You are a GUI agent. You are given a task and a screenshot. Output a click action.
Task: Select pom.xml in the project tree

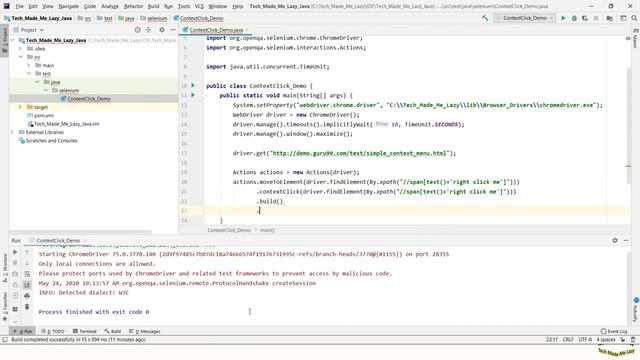coord(43,116)
